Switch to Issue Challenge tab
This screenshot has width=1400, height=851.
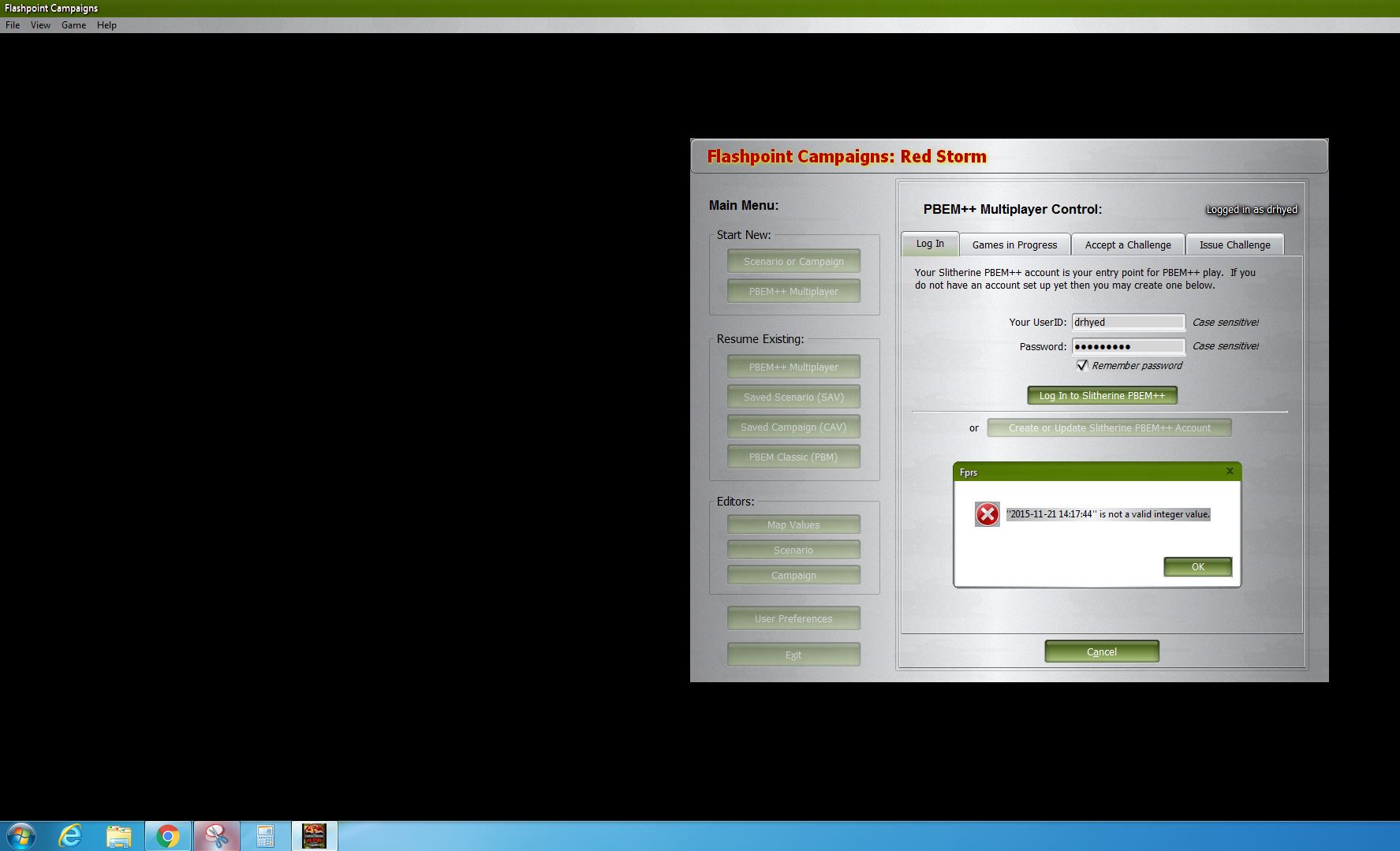point(1234,244)
